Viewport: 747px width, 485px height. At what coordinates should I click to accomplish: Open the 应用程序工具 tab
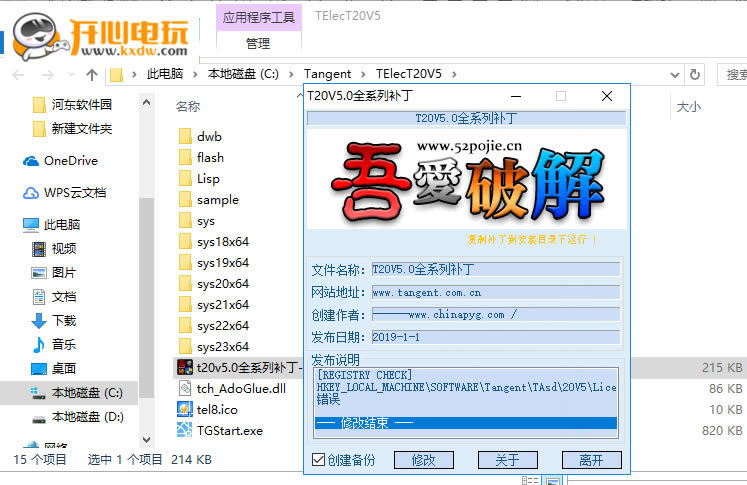(x=258, y=17)
